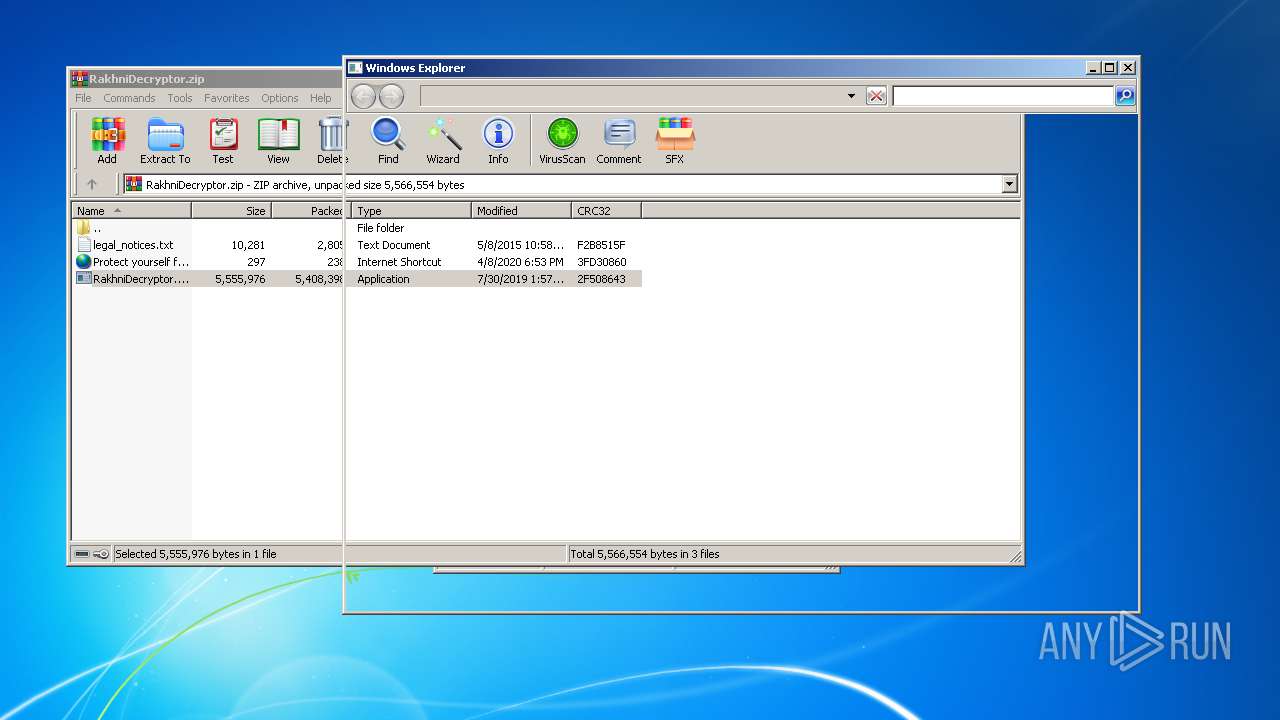1280x720 pixels.
Task: Click 'Total 5,566,554 bytes in 3 files' status
Action: click(x=645, y=554)
